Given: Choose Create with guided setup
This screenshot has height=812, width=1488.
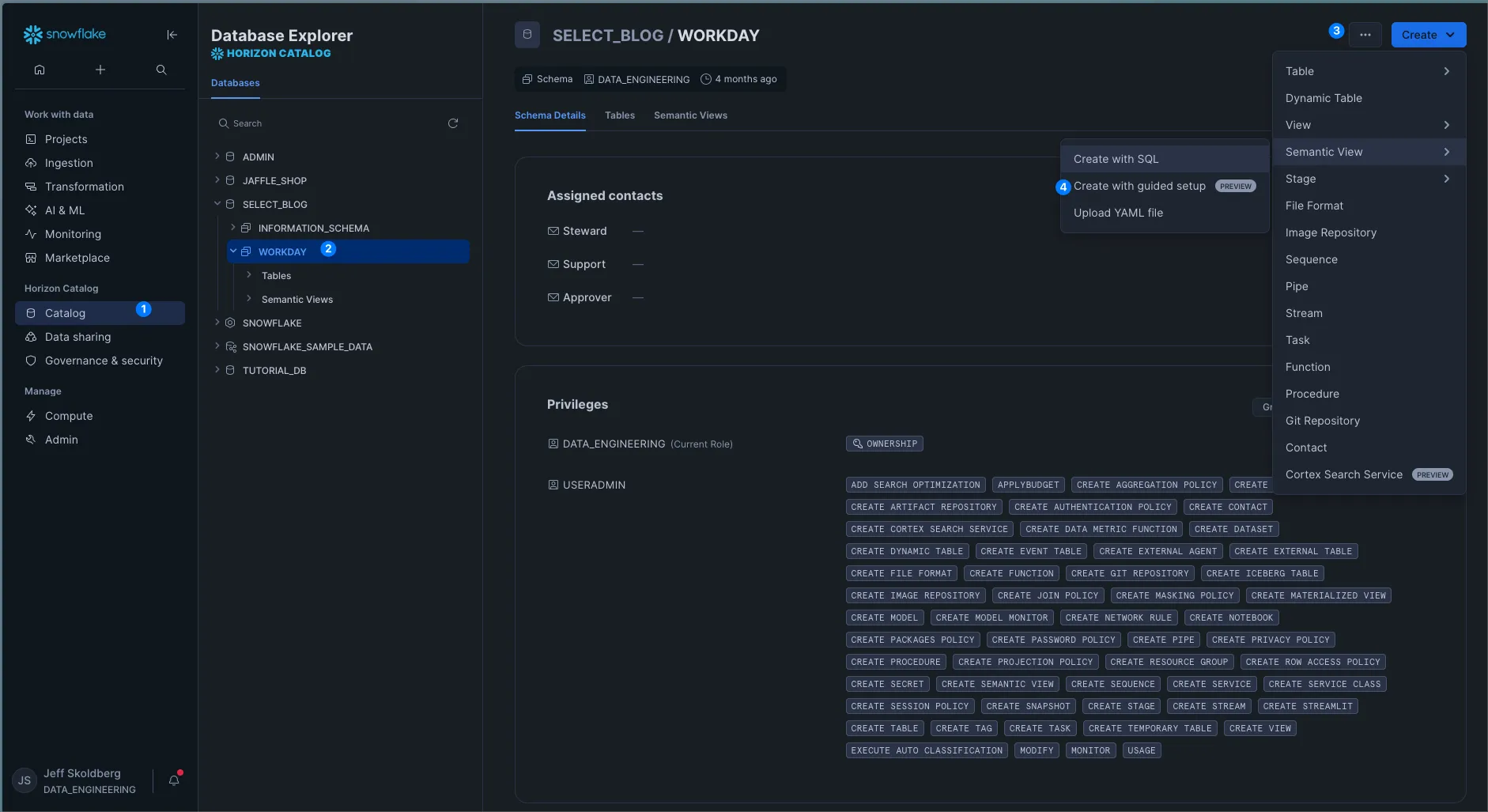Looking at the screenshot, I should tap(1165, 186).
